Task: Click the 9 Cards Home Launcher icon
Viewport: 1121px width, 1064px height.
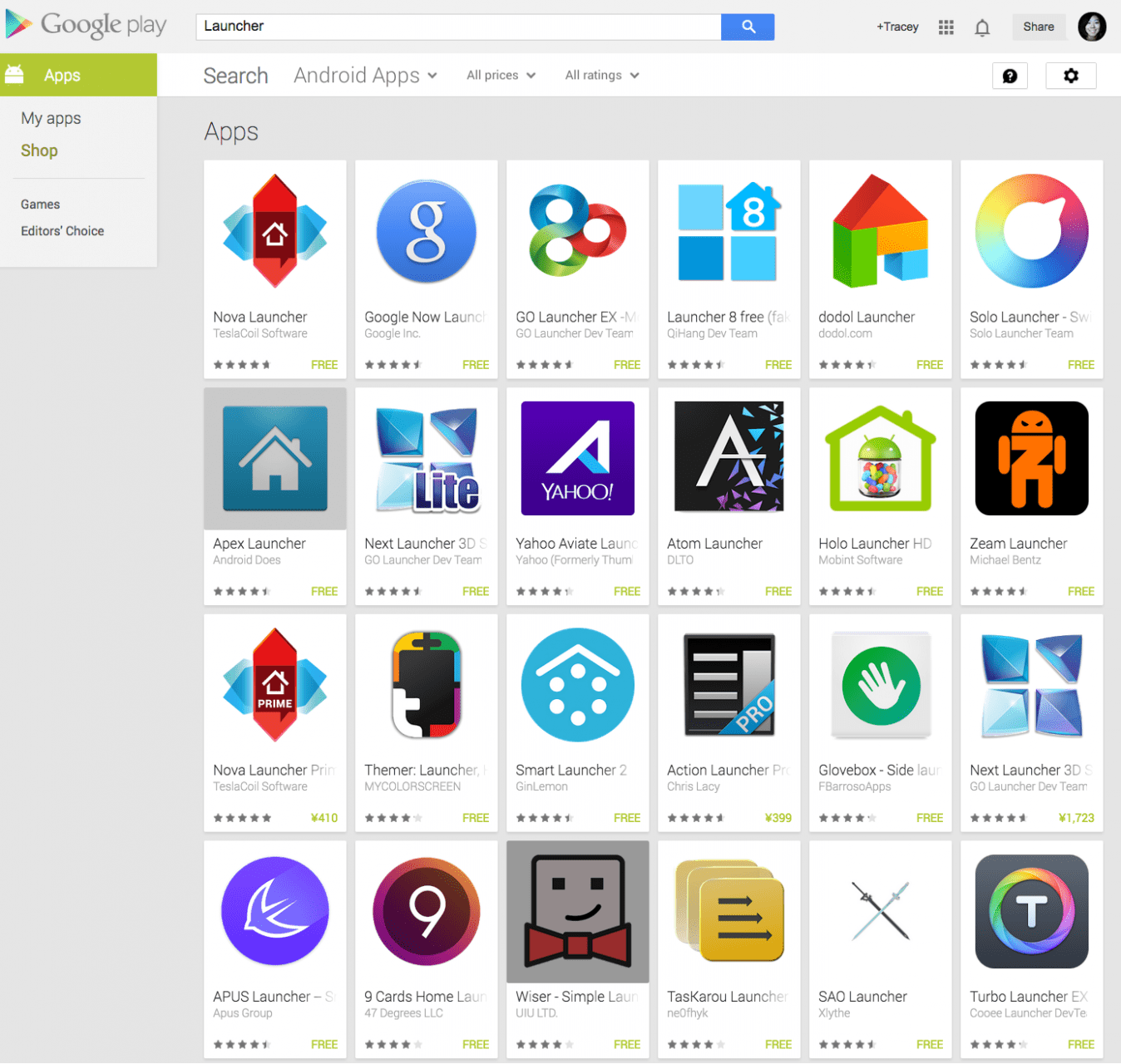Action: pos(427,911)
